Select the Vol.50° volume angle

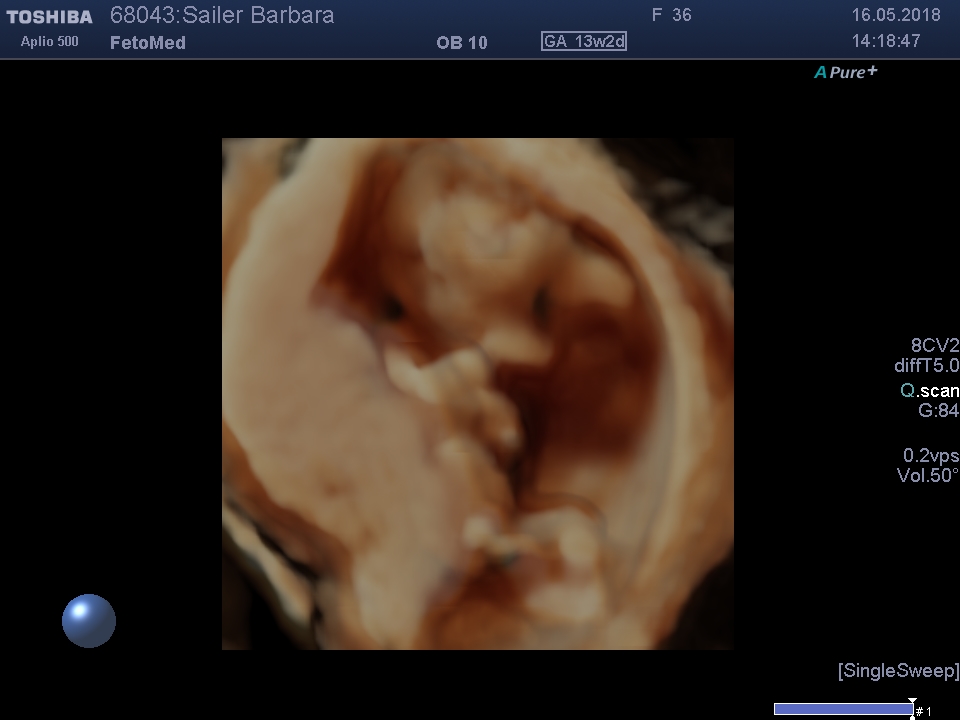tap(927, 476)
